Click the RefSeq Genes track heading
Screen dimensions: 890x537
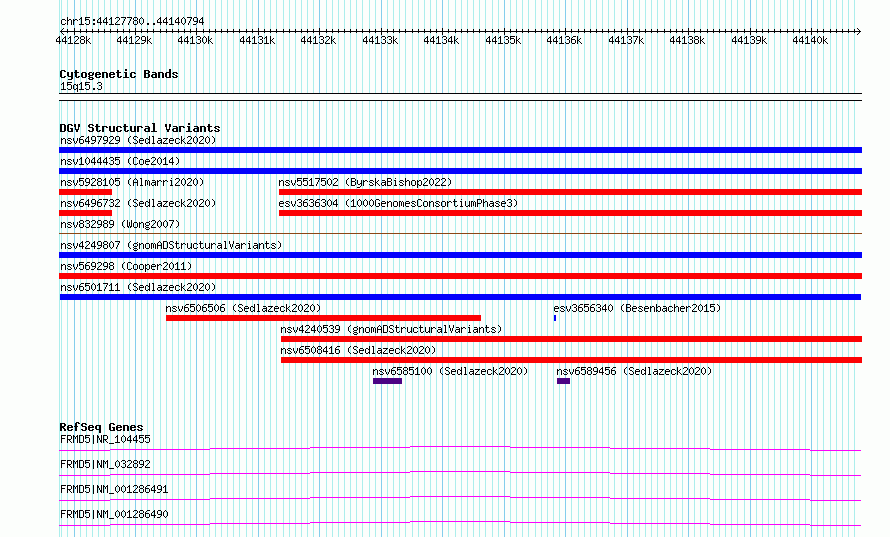pyautogui.click(x=101, y=427)
